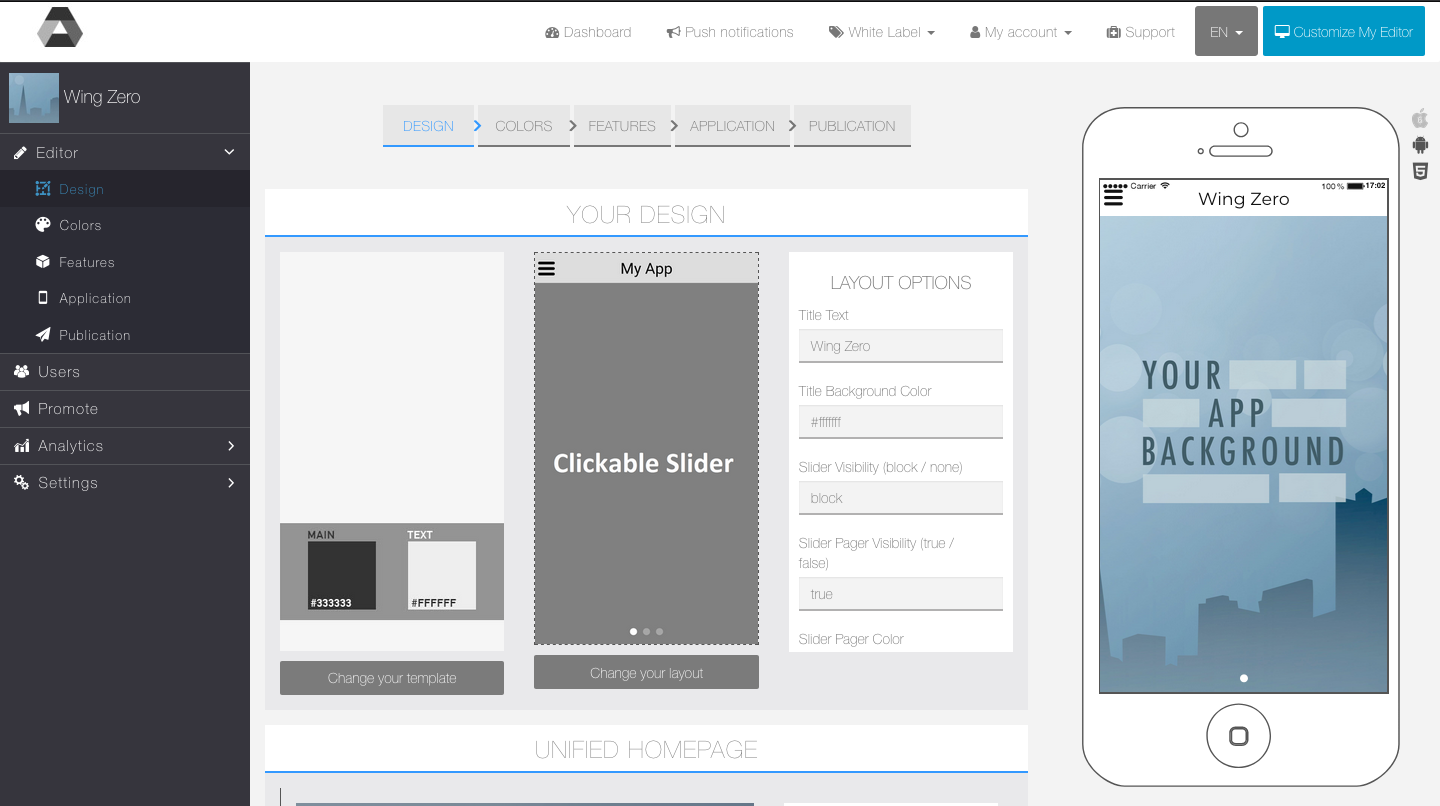Click the Promote megaphone icon
Image resolution: width=1440 pixels, height=806 pixels.
coord(21,408)
